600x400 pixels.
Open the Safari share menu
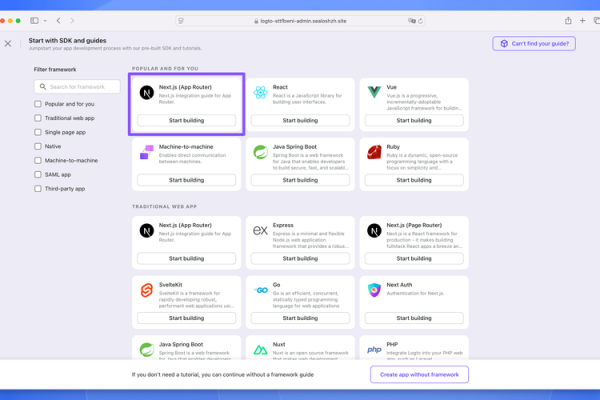pos(568,21)
